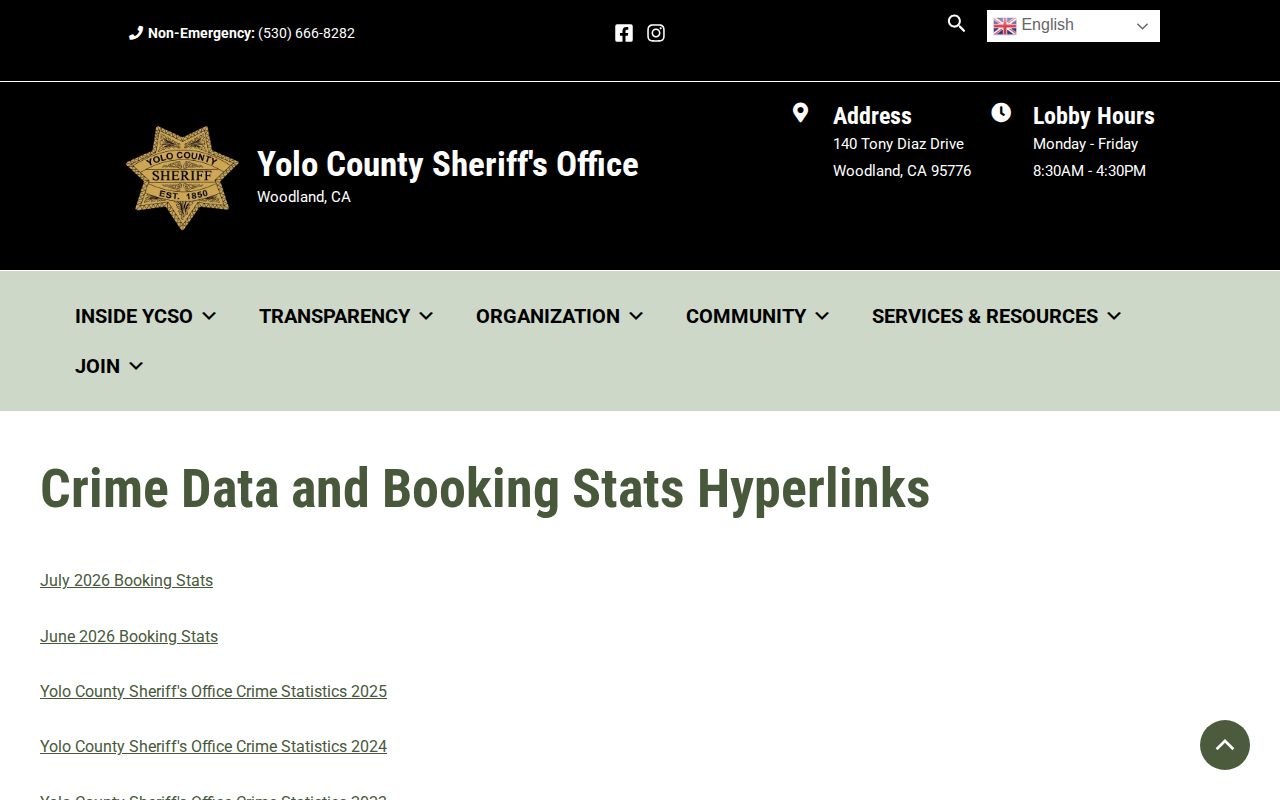This screenshot has height=800, width=1280.
Task: Click the map pin Address icon
Action: pos(800,113)
